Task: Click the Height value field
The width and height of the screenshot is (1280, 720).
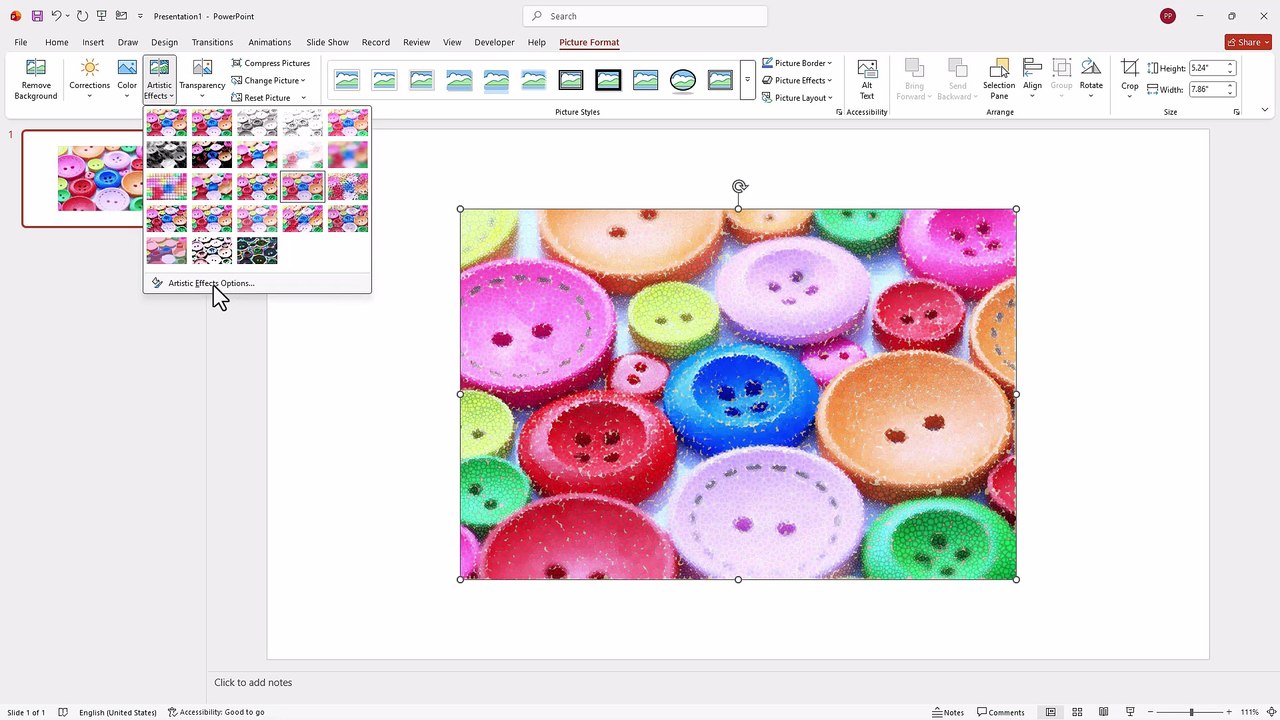Action: click(x=1206, y=68)
